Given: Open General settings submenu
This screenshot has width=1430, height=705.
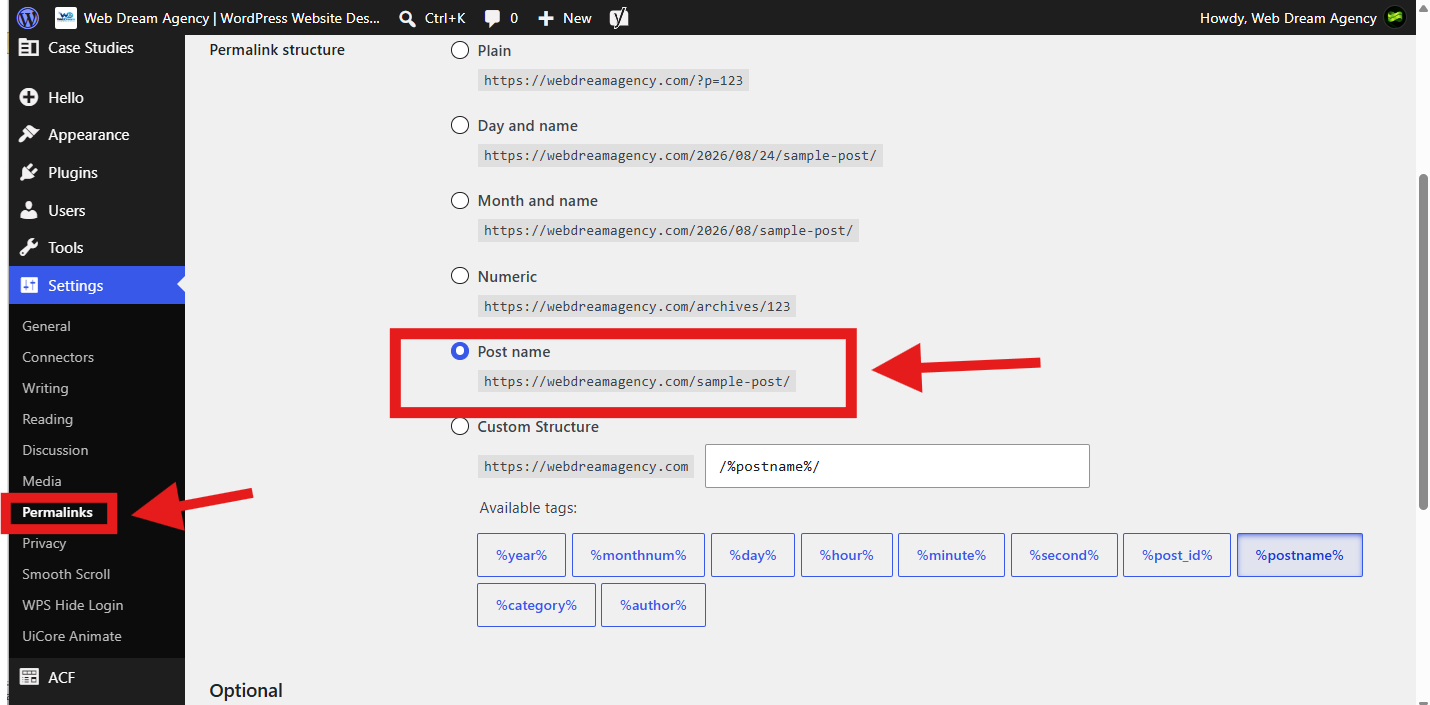Looking at the screenshot, I should (x=46, y=326).
